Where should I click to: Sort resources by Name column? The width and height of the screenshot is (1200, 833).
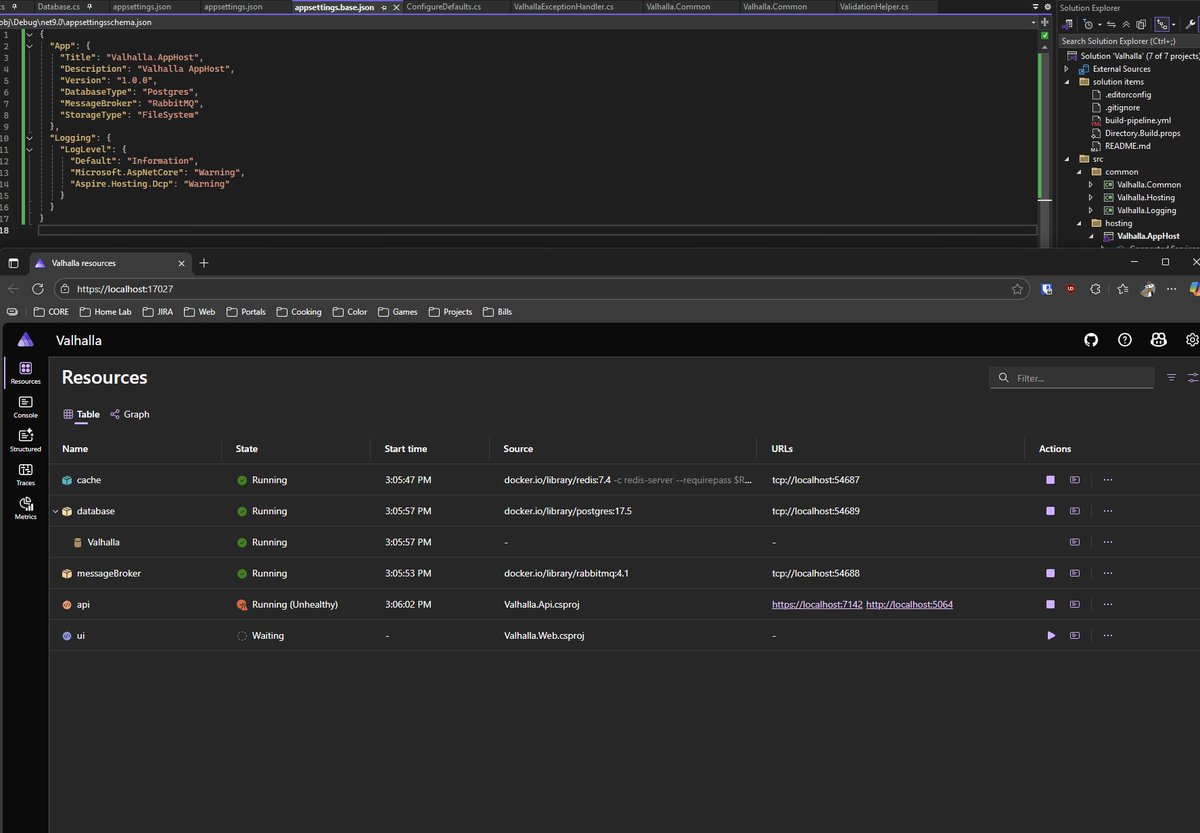tap(75, 449)
